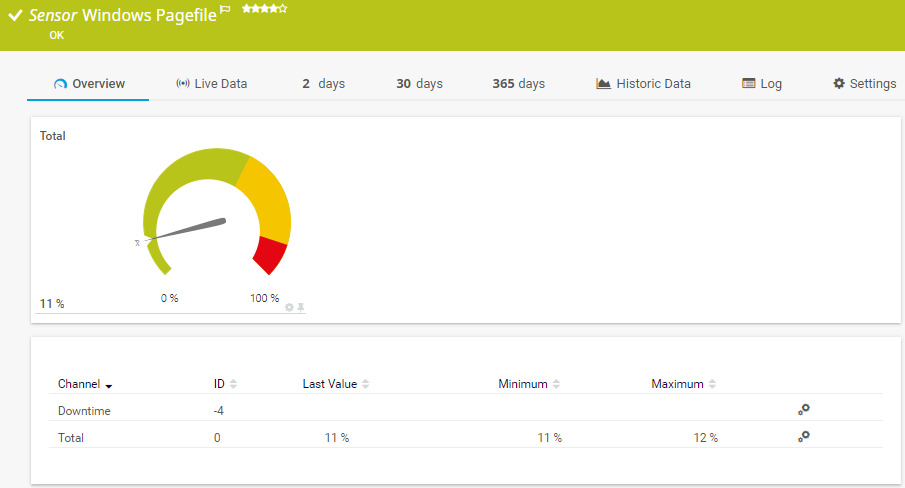Click the flag icon beside Windows Pagefile
The height and width of the screenshot is (488, 905).
225,10
